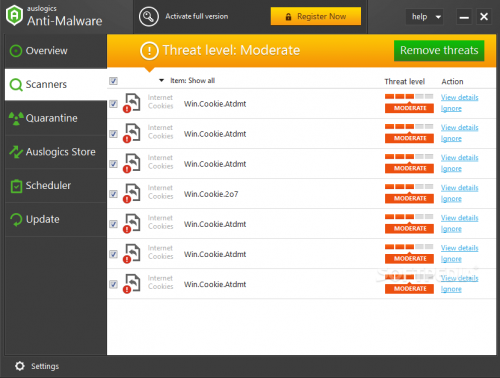Click Internet Cookies label beside Win.Cookie.2o7
This screenshot has width=500, height=378.
(161, 192)
